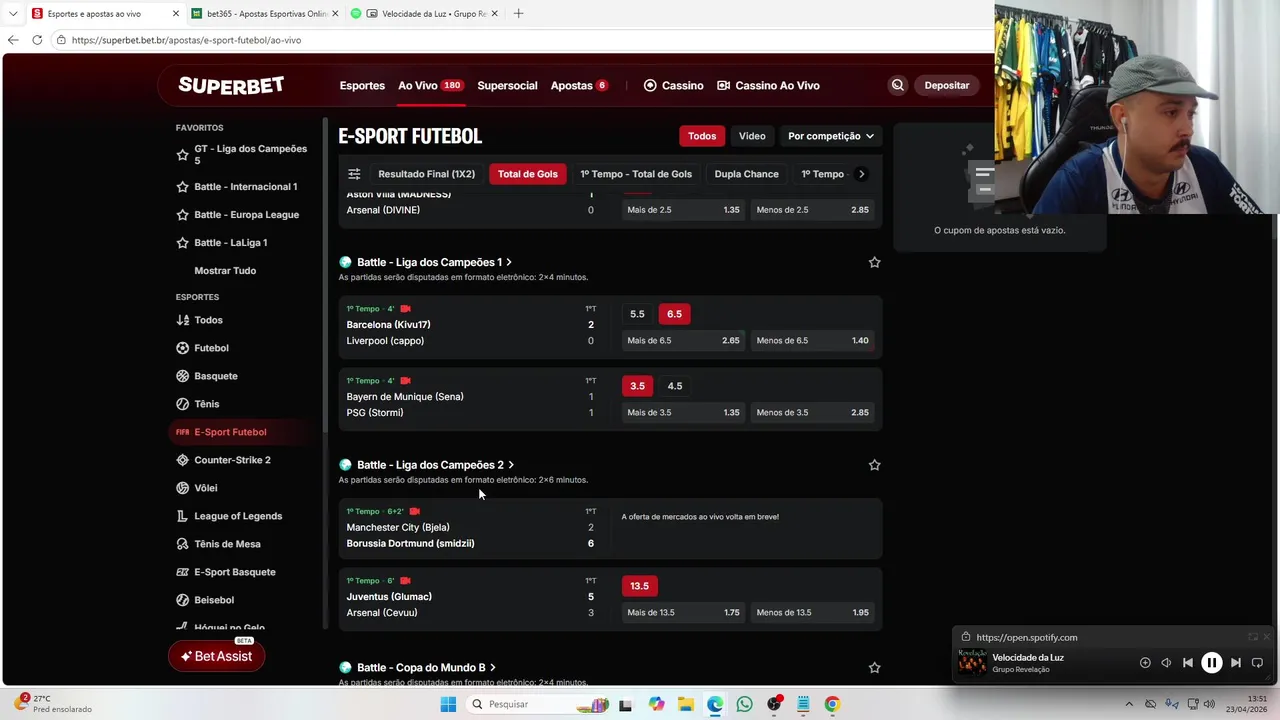The width and height of the screenshot is (1280, 720).
Task: Click the Superbet logo
Action: [x=231, y=85]
